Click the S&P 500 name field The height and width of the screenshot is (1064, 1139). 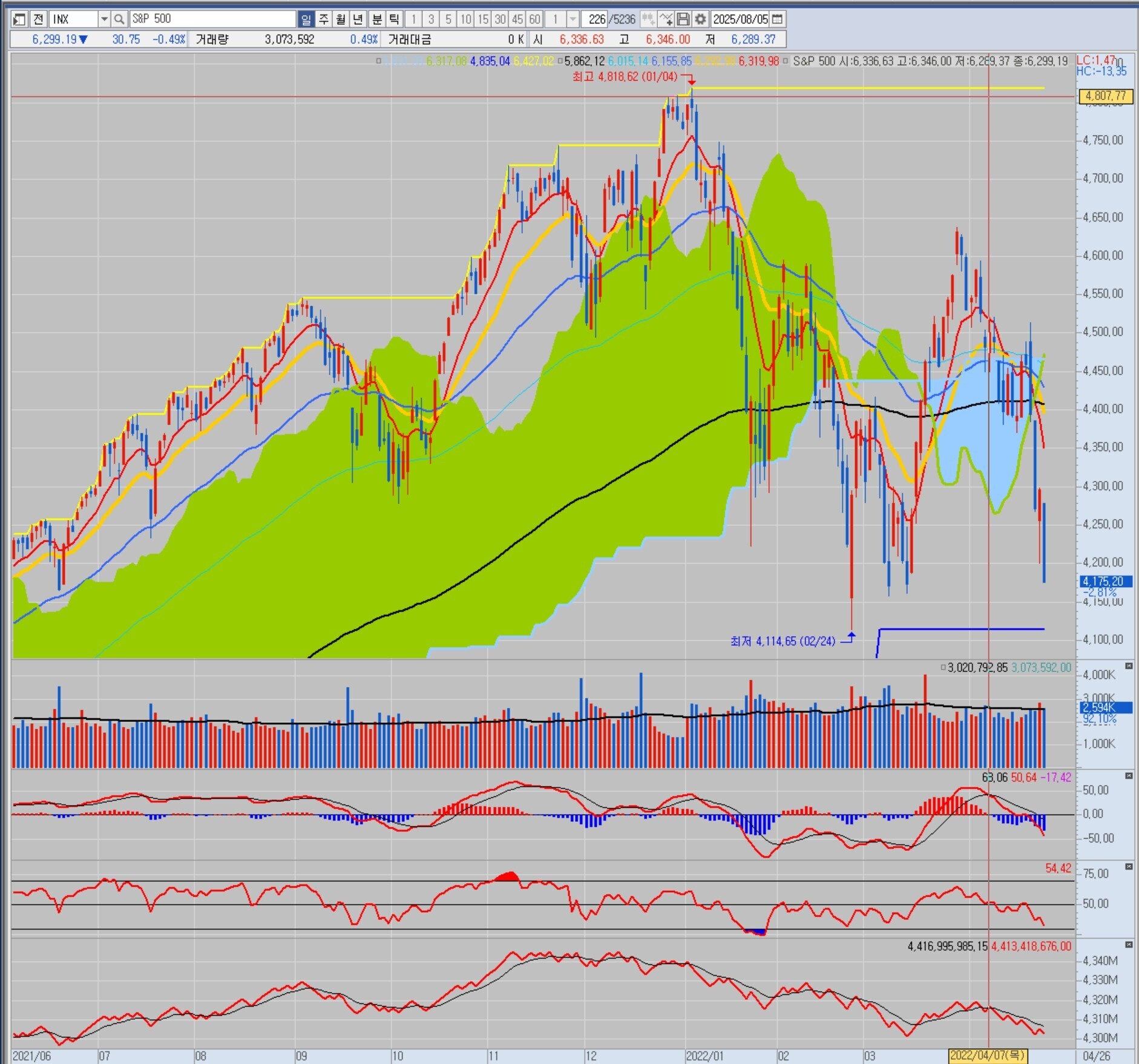[x=212, y=19]
